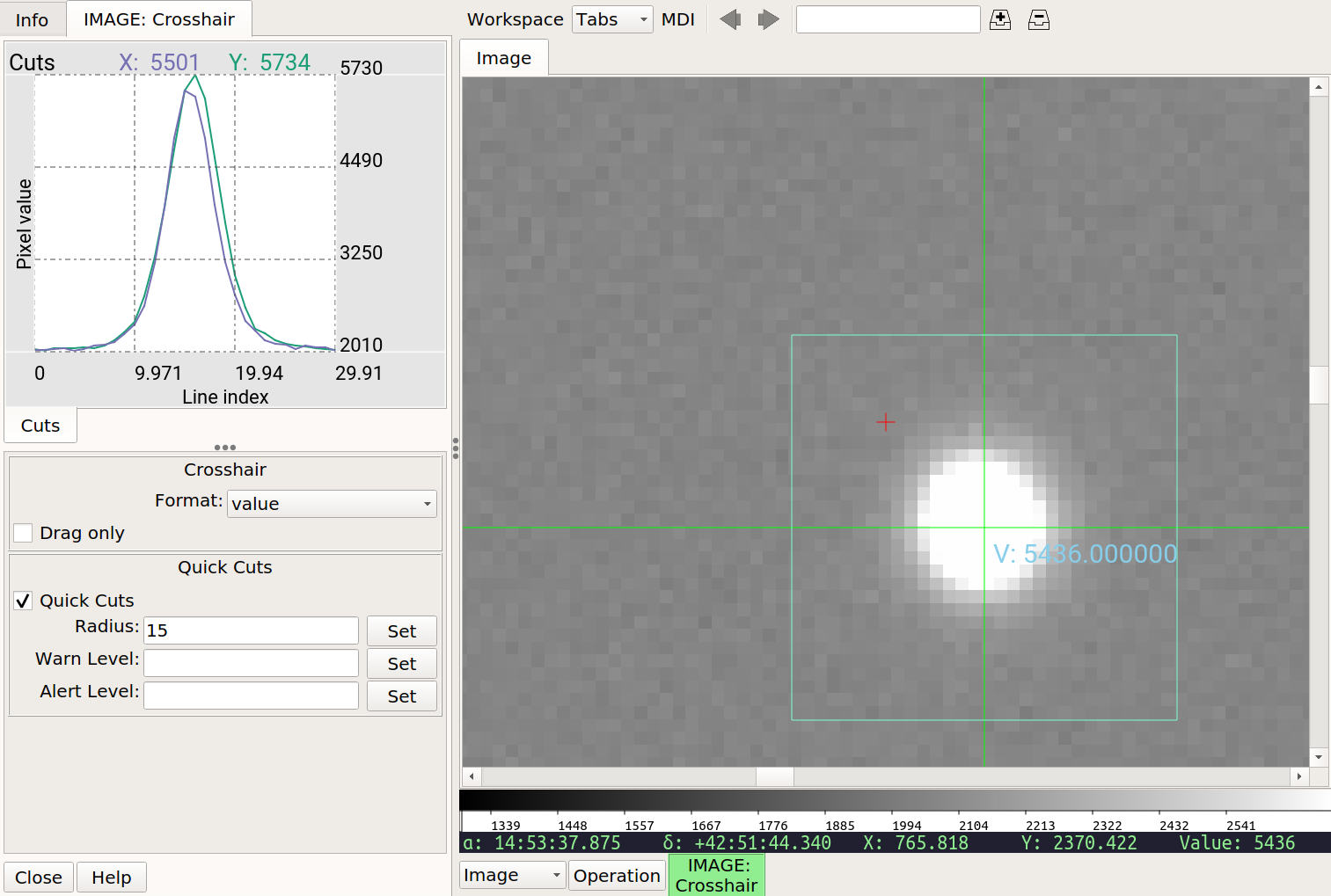The height and width of the screenshot is (896, 1331).
Task: Open the Workspace type Tabs dropdown
Action: pos(612,19)
